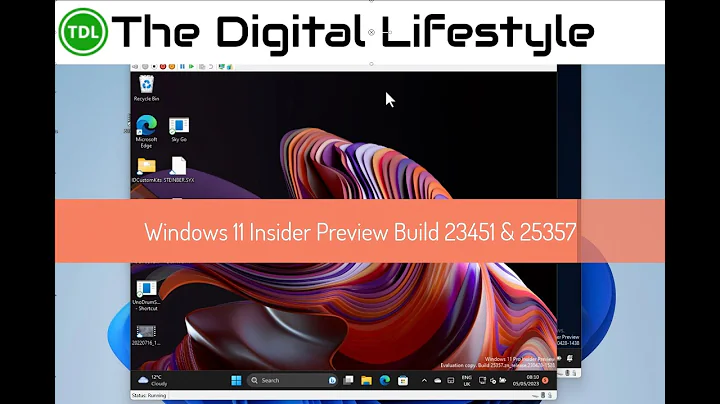This screenshot has width=720, height=404.
Task: Open the Sky Go desktop shortcut
Action: tap(179, 130)
